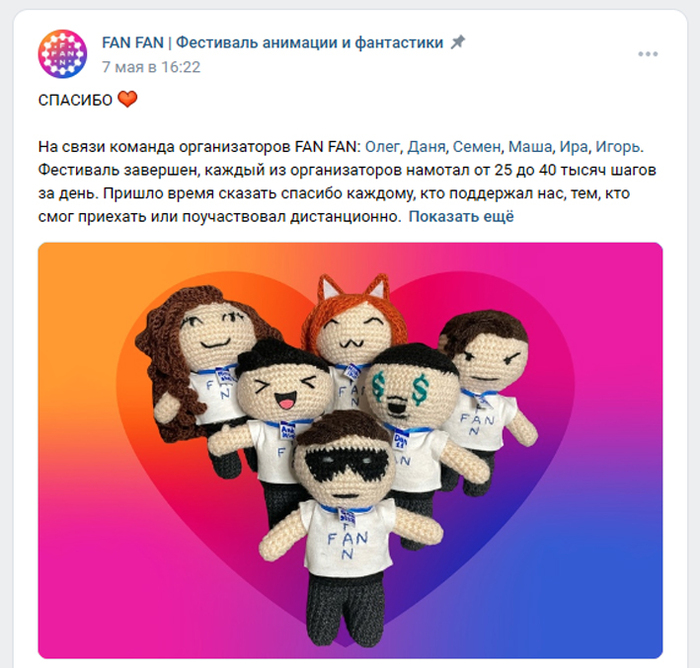Click the pinned post pin icon
This screenshot has width=700, height=668.
[x=458, y=42]
